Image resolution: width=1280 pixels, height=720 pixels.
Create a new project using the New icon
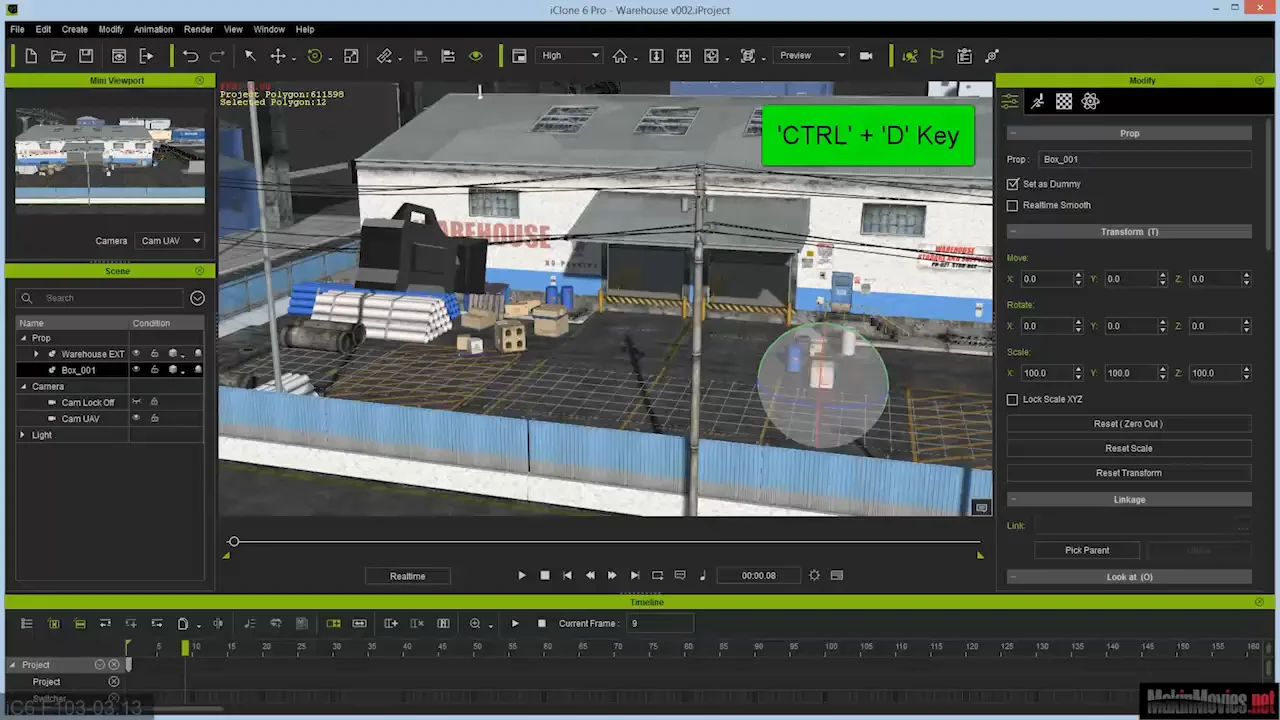(x=31, y=56)
